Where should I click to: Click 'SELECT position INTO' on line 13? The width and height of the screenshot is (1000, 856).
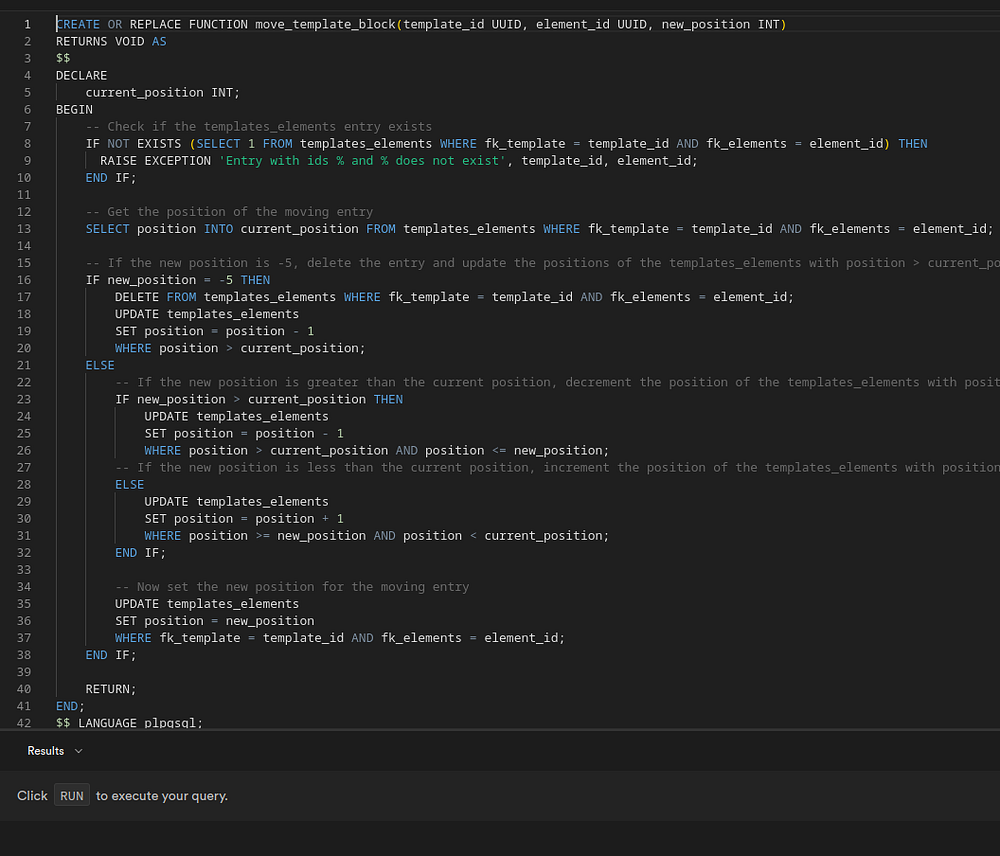[x=159, y=229]
